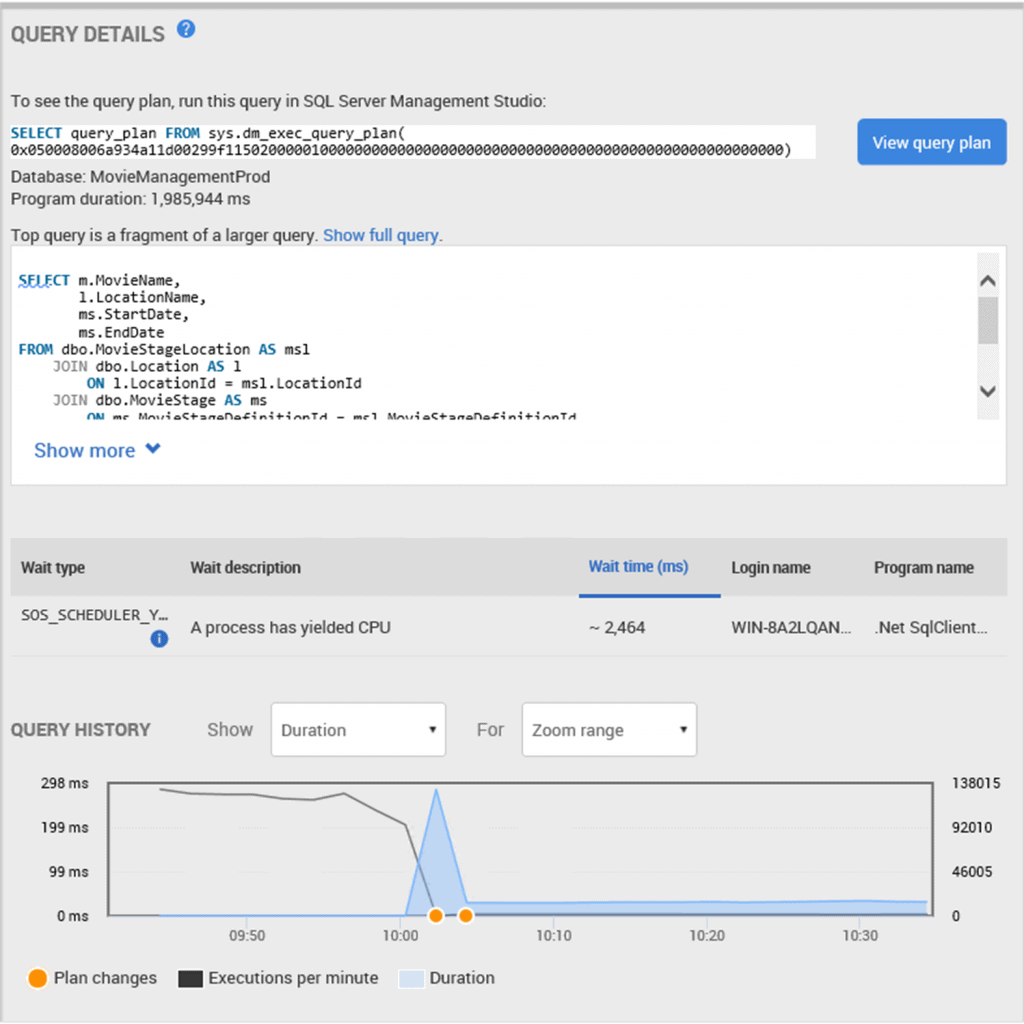Click the scroll-down arrow on the query viewer

click(x=987, y=392)
